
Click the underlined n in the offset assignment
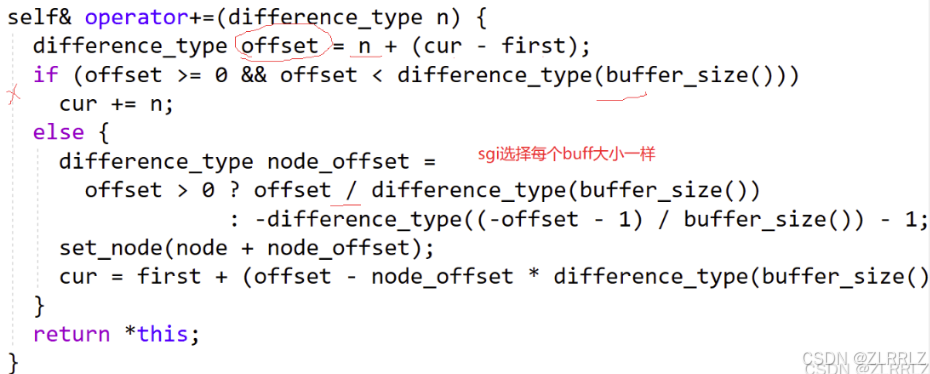(364, 46)
